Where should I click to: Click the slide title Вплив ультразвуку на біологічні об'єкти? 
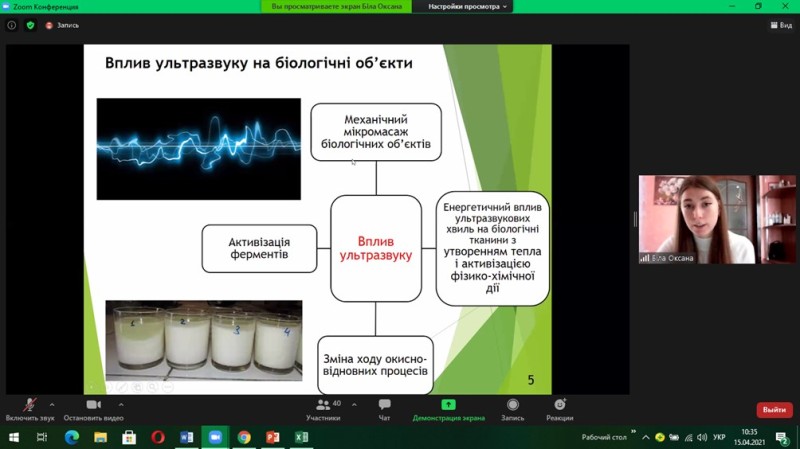259,63
